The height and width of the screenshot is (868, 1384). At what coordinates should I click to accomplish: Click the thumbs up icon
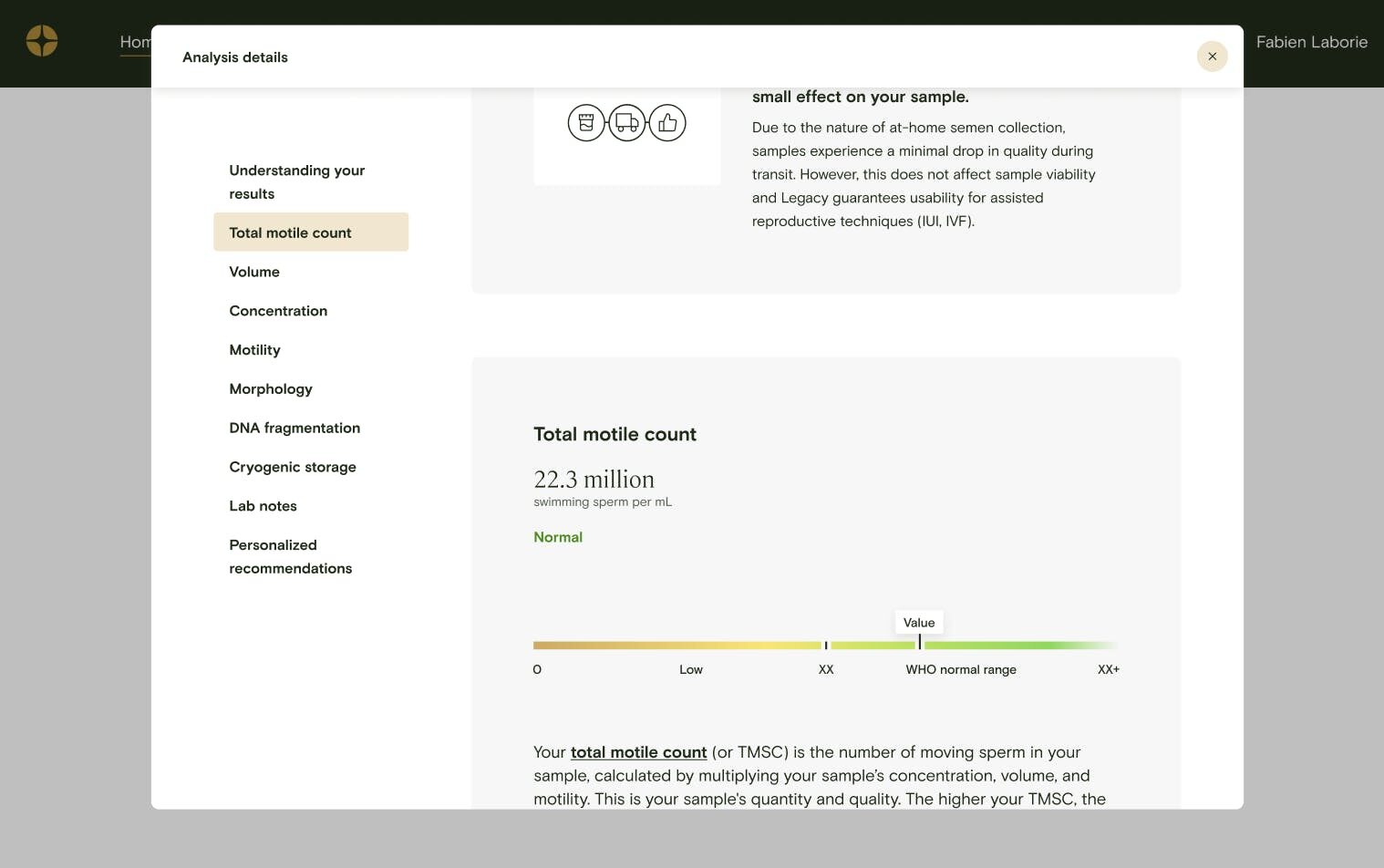(667, 122)
